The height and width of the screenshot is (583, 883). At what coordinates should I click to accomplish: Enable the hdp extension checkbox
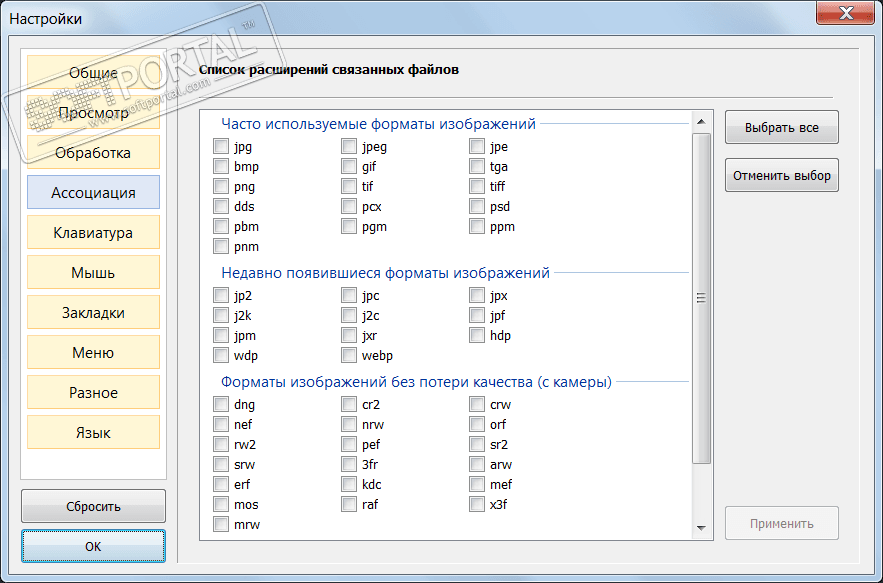(x=476, y=335)
